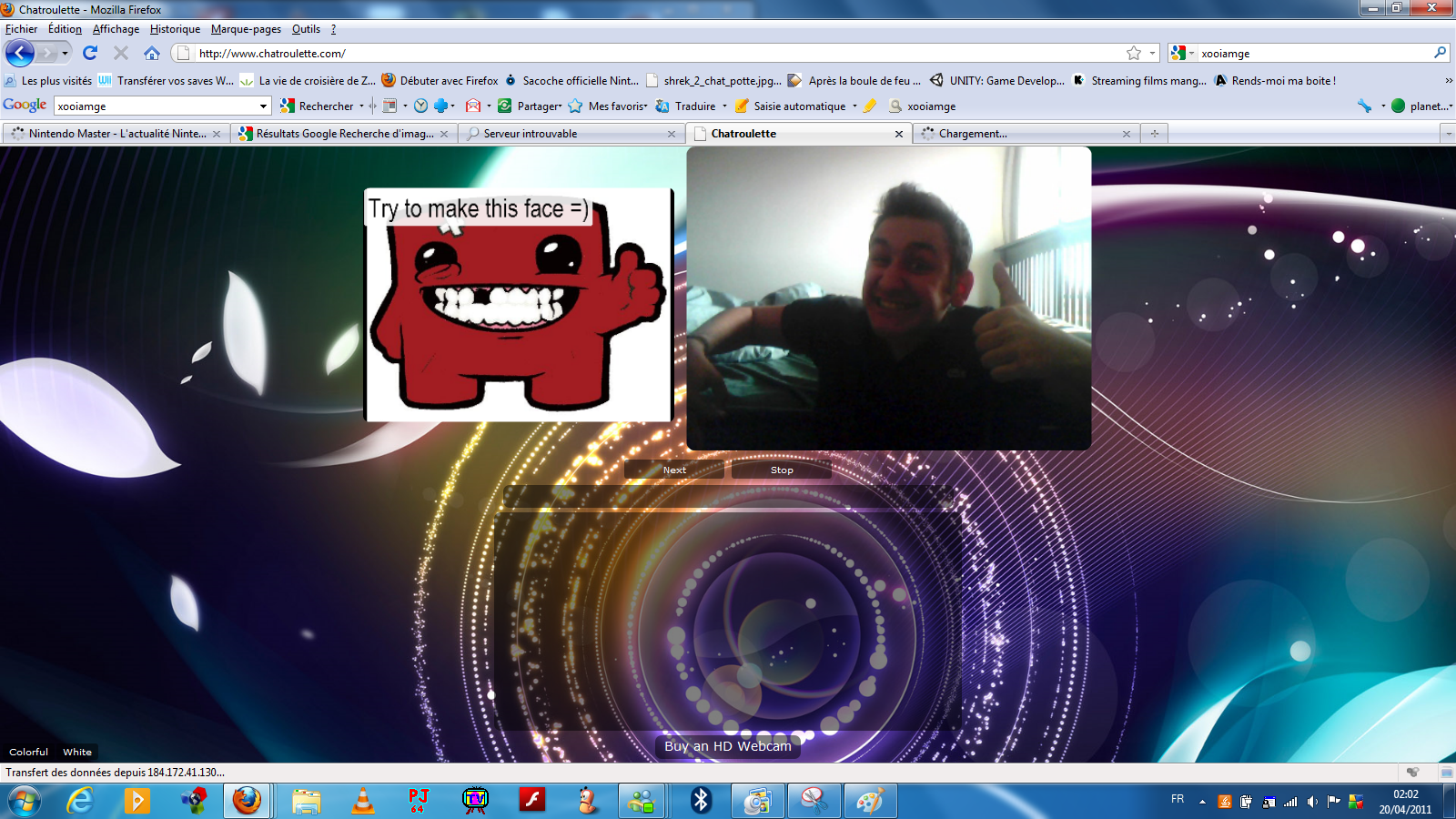Open VLC media player from taskbar
Viewport: 1456px width, 819px height.
pos(363,801)
